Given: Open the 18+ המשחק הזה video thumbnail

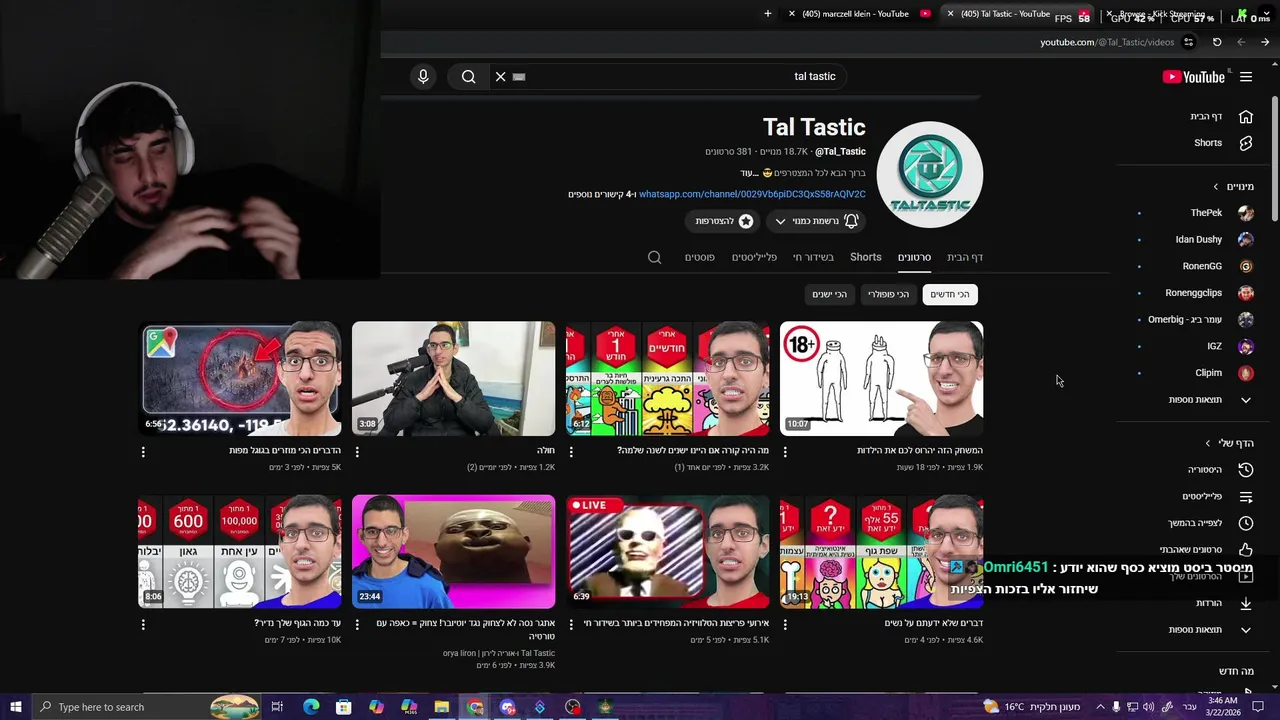Looking at the screenshot, I should (881, 379).
